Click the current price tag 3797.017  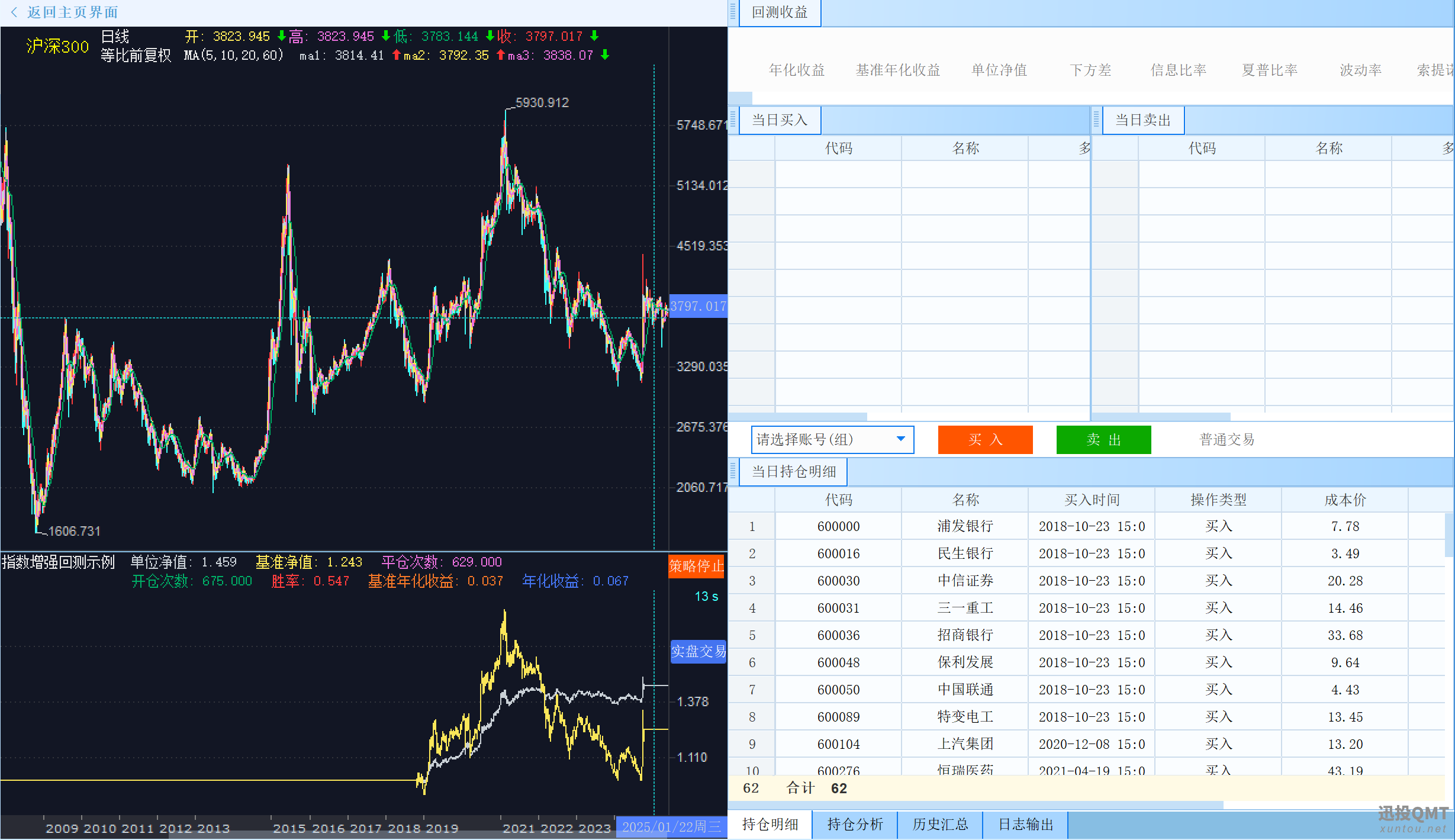click(x=698, y=306)
